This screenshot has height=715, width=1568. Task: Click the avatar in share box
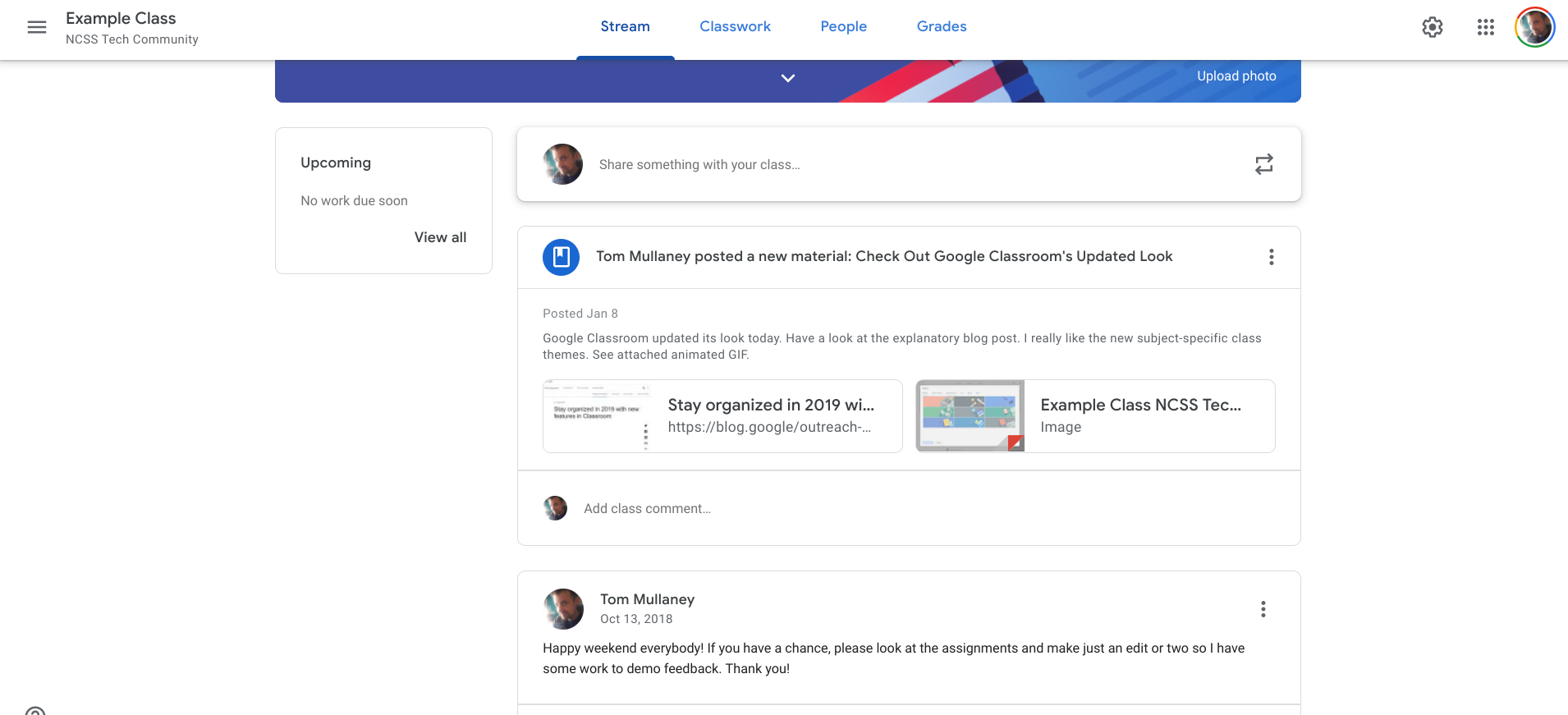coord(563,164)
